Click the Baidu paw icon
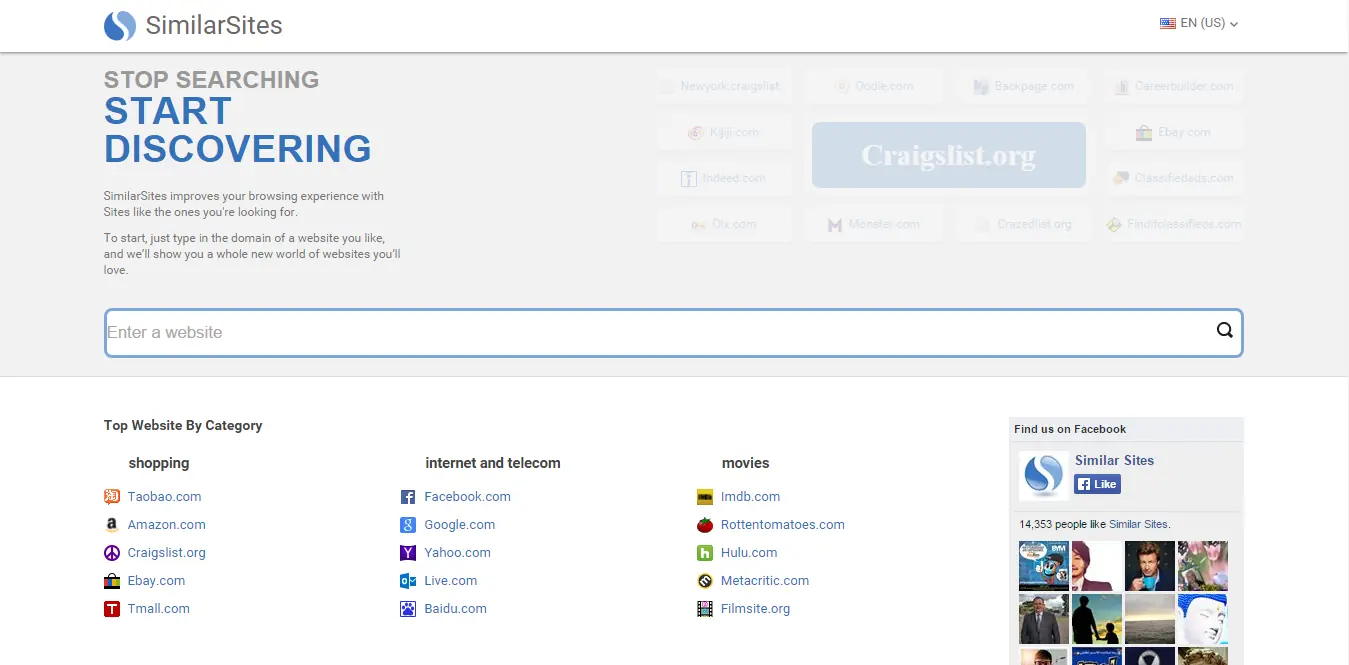Screen dimensions: 1349x665 click(x=407, y=608)
